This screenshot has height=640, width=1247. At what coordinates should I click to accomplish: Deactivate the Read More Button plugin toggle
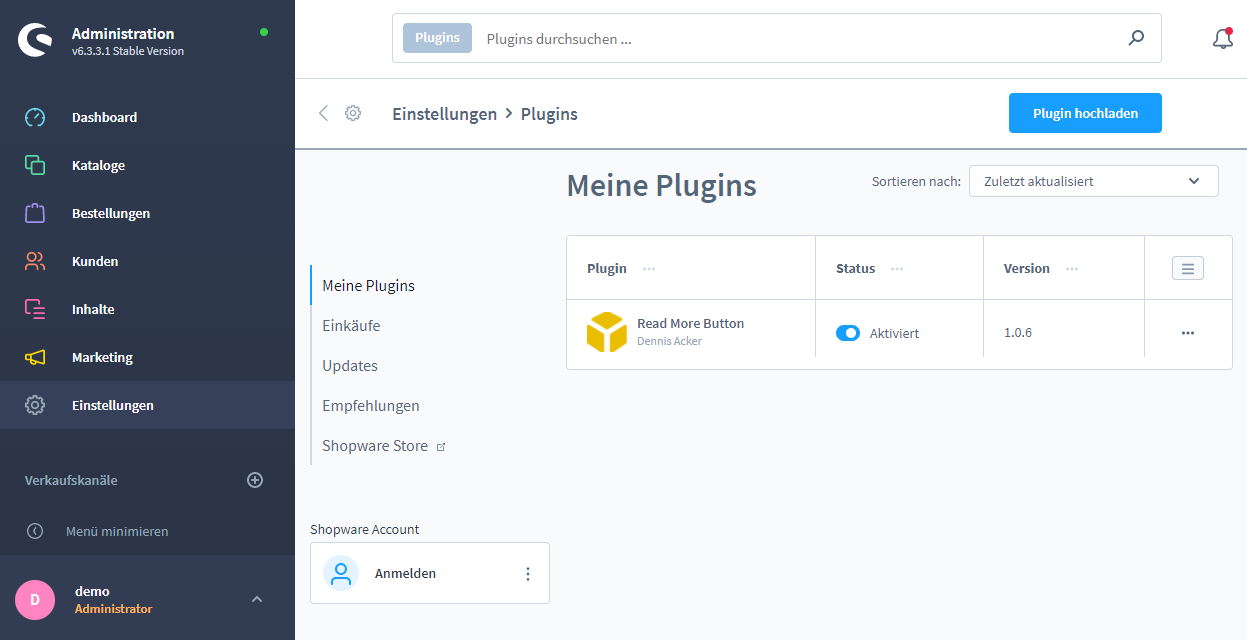848,333
